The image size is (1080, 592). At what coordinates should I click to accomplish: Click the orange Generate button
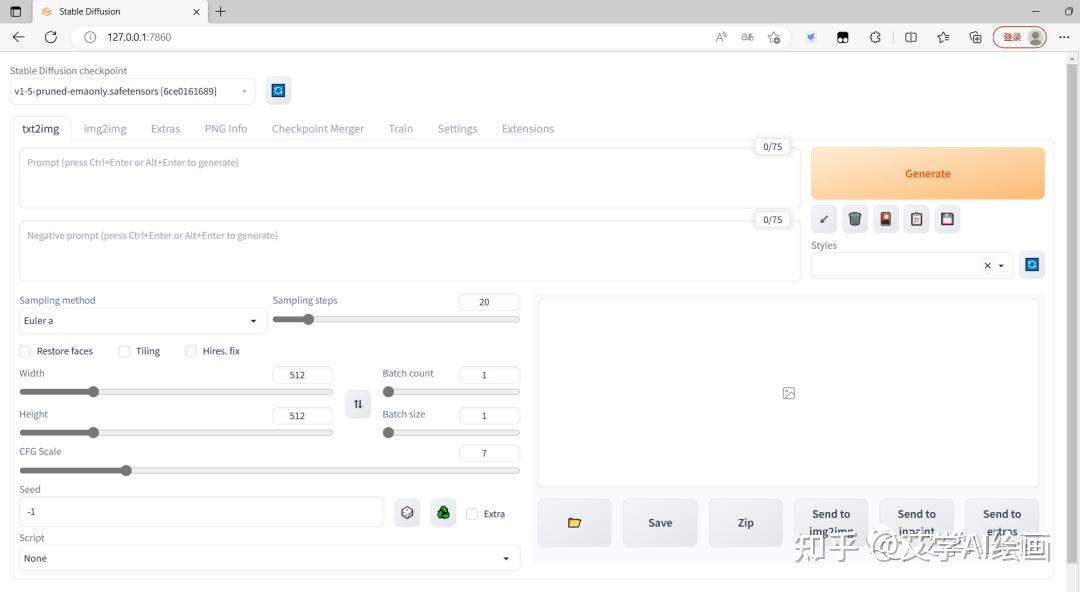(x=928, y=174)
